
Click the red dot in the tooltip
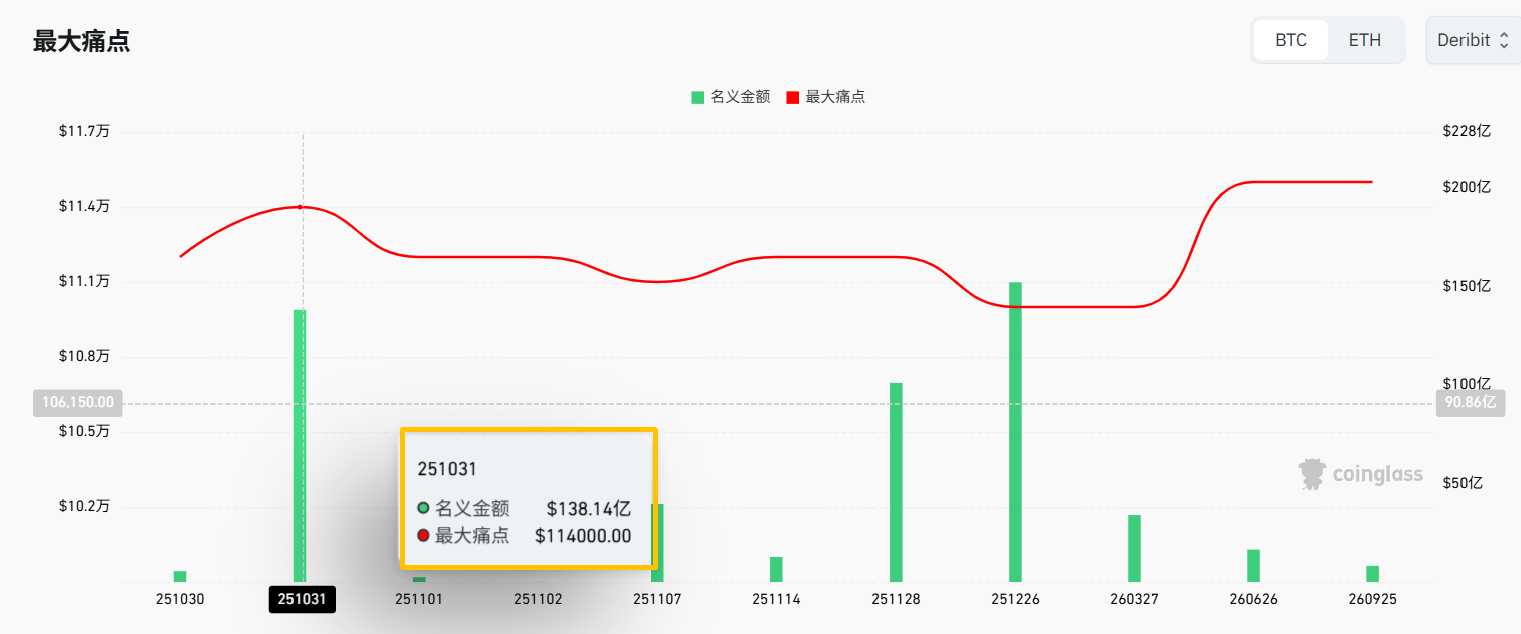click(x=423, y=536)
